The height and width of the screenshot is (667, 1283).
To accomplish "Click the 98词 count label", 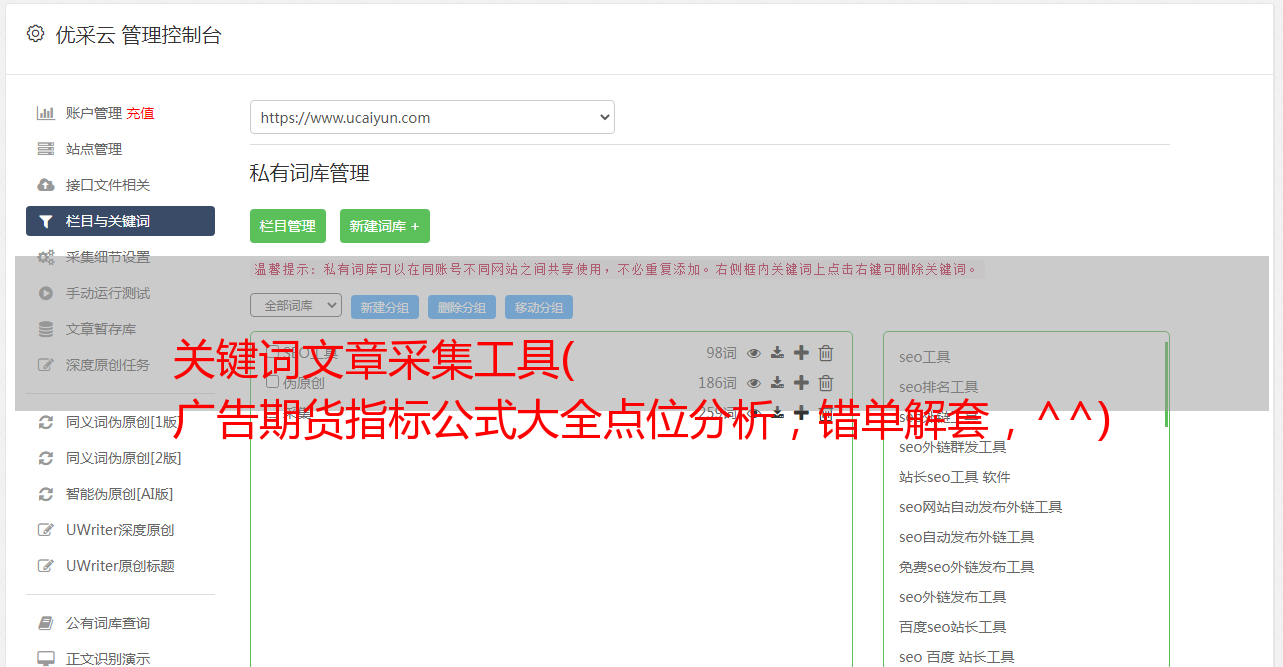I will point(721,353).
